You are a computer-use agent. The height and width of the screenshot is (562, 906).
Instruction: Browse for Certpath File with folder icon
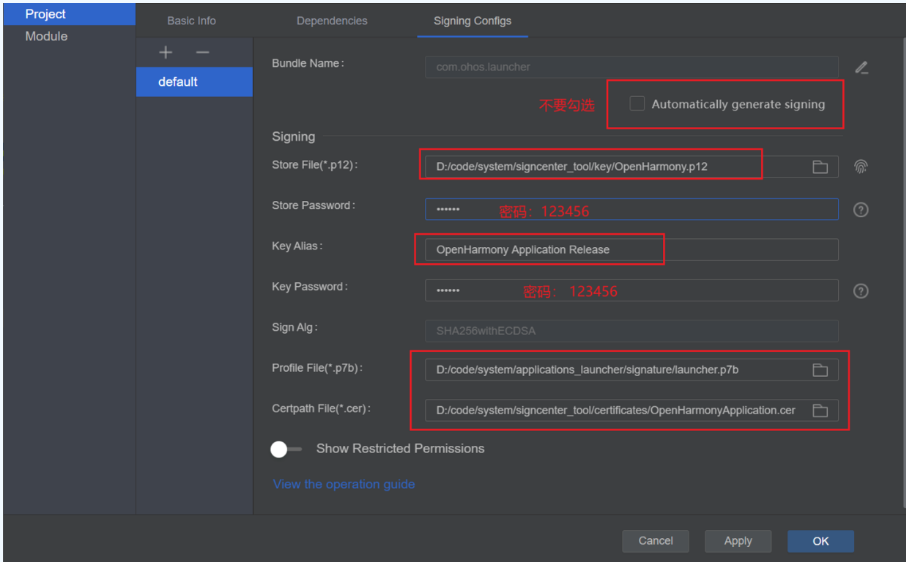tap(820, 411)
